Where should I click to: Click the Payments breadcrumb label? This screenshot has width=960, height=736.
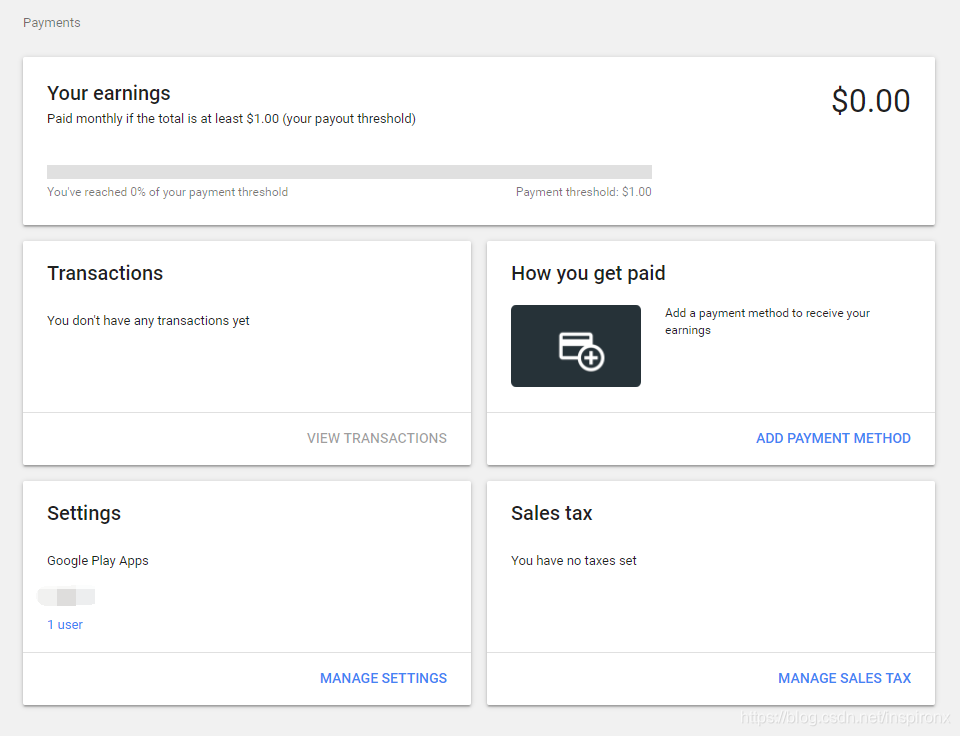click(52, 22)
